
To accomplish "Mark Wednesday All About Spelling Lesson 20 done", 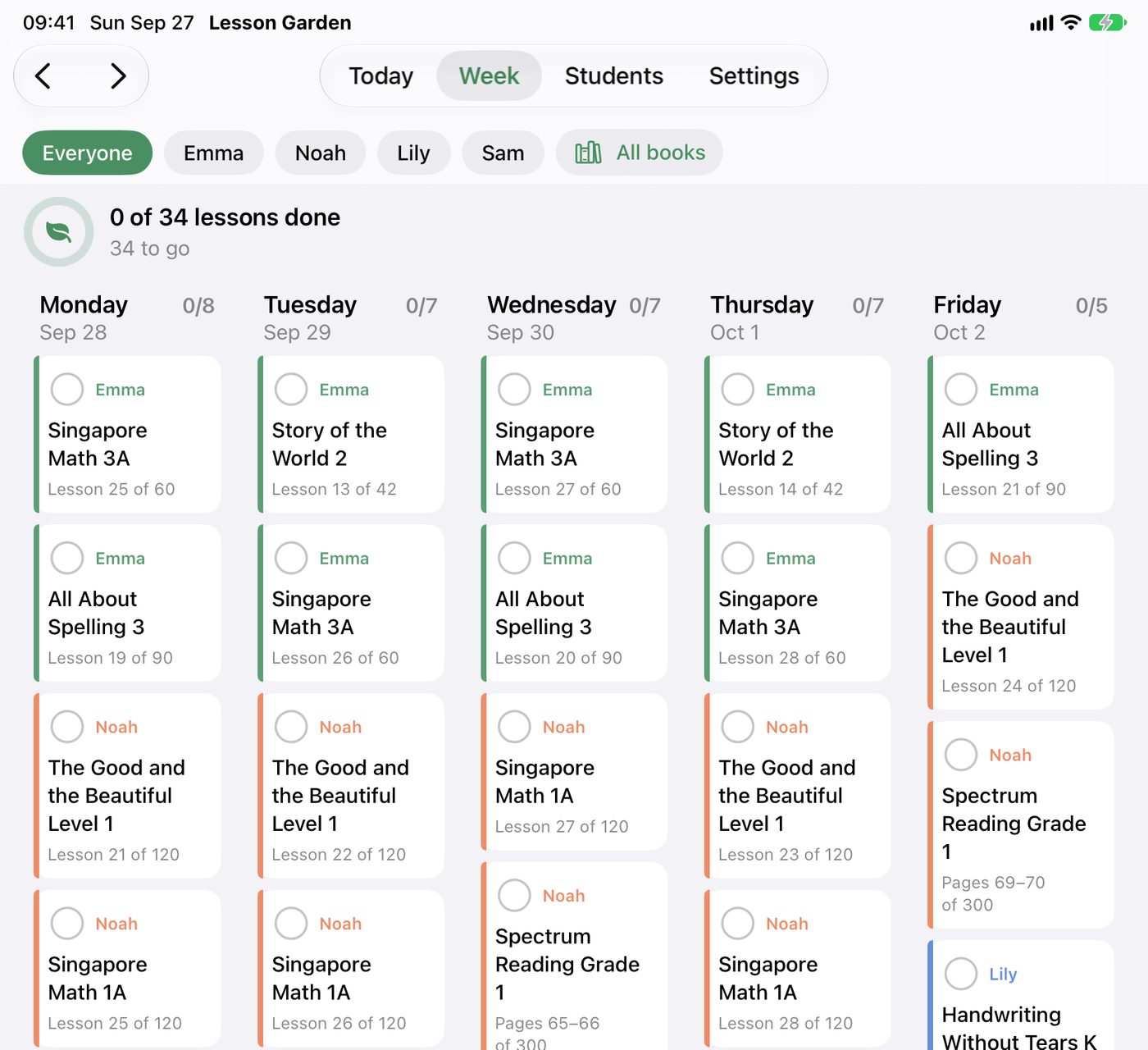I will point(514,558).
